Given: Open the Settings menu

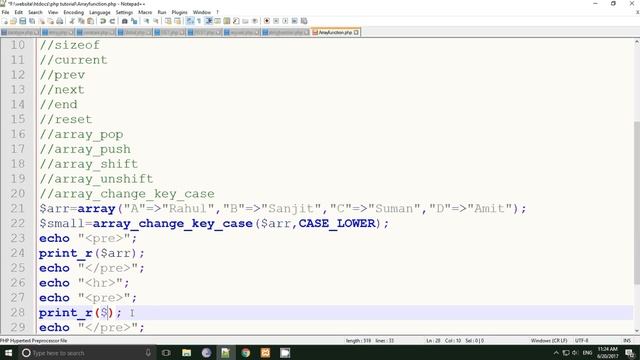Looking at the screenshot, I should point(124,12).
